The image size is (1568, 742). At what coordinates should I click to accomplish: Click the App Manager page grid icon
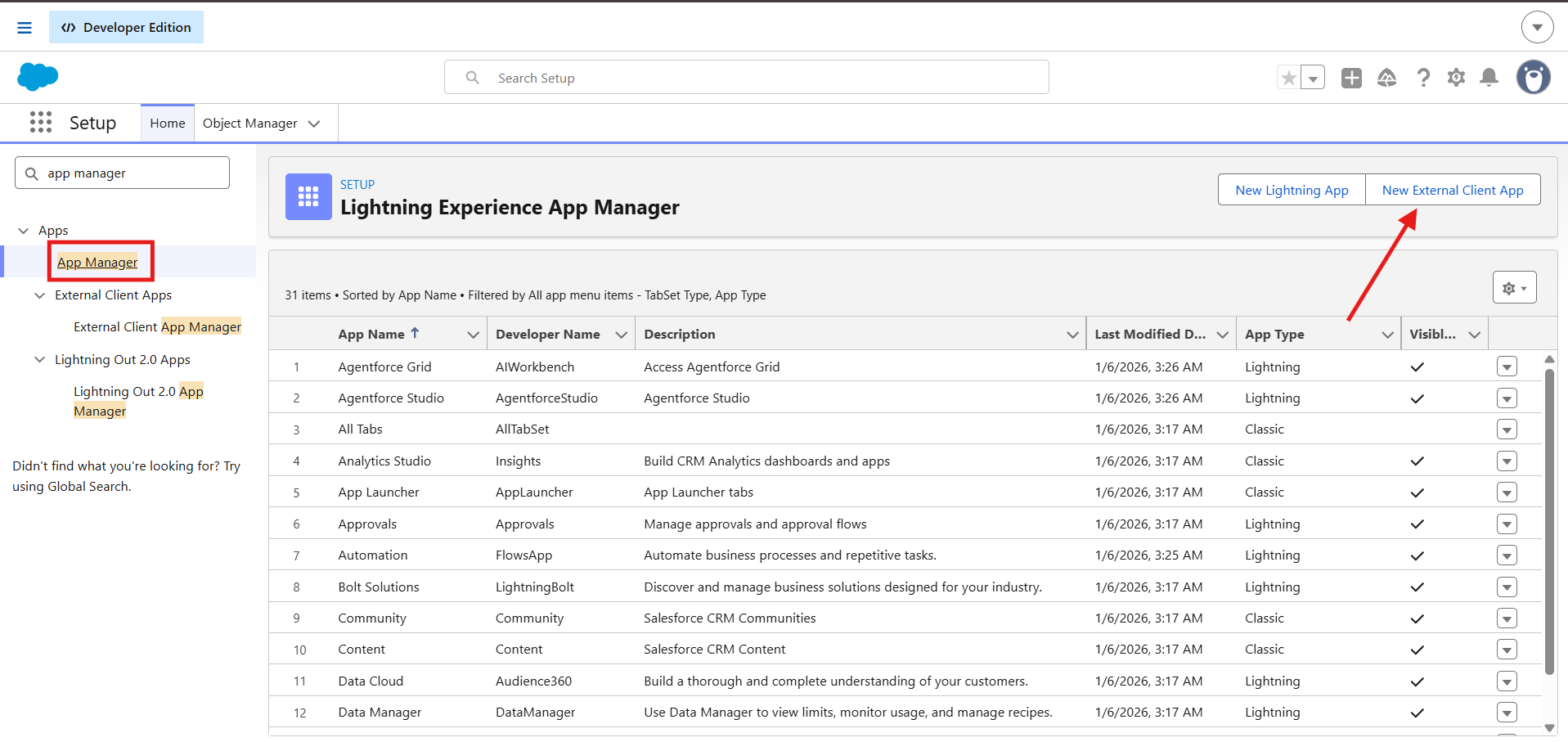coord(308,196)
